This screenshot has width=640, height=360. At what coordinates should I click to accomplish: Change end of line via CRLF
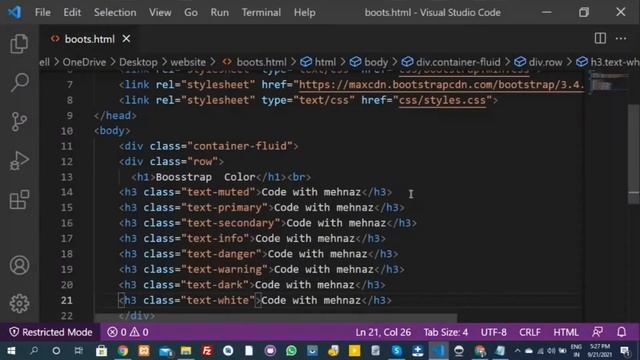point(530,332)
